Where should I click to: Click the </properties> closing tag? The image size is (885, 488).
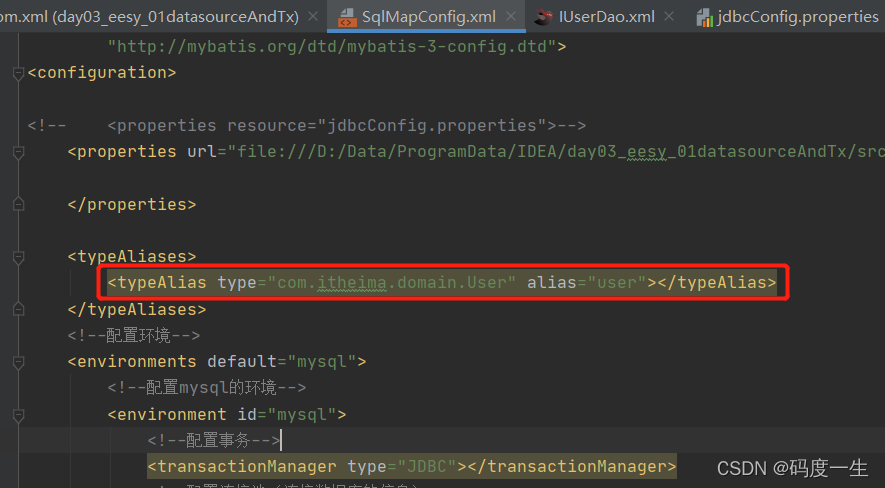click(x=132, y=204)
